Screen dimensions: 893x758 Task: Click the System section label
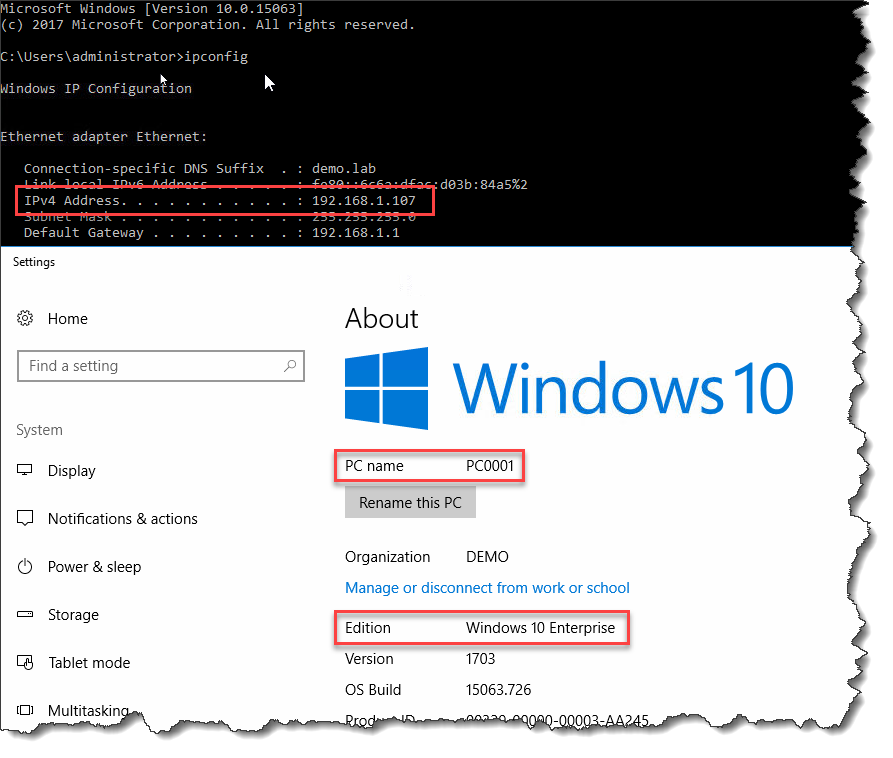coord(39,430)
